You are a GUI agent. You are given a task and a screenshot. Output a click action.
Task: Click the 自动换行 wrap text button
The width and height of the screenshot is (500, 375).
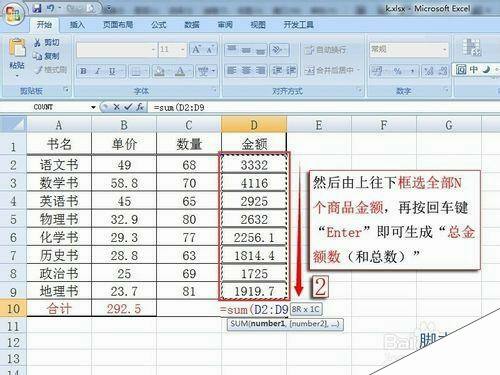coord(325,50)
